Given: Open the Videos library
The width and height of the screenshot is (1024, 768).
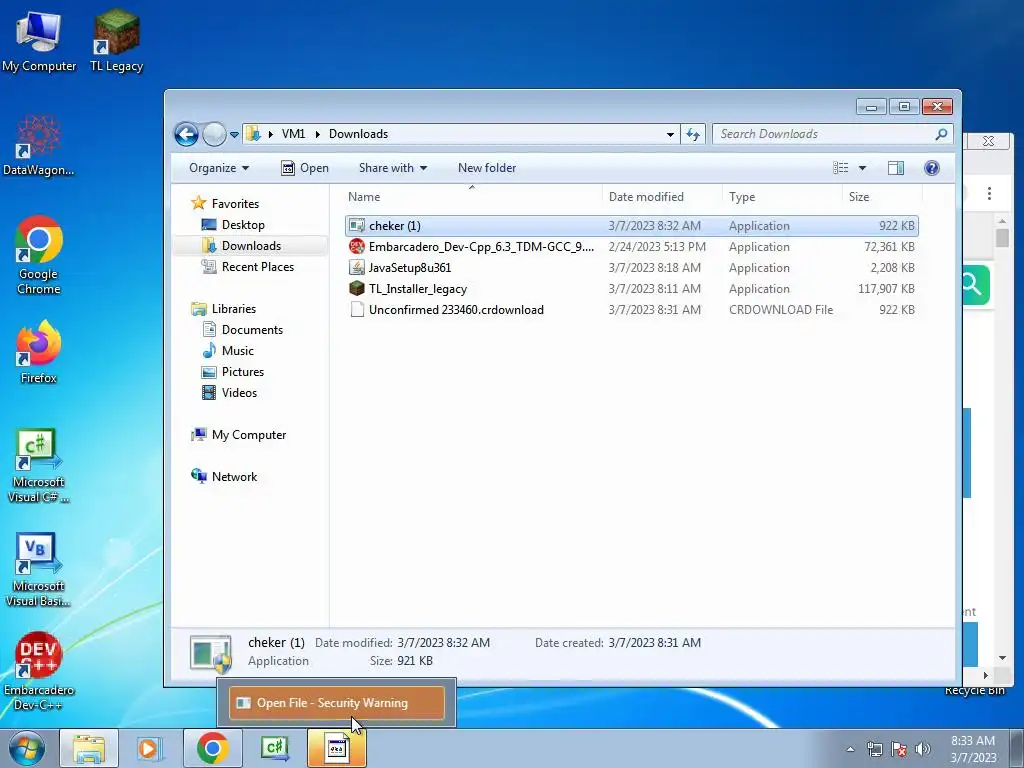Looking at the screenshot, I should pyautogui.click(x=229, y=392).
